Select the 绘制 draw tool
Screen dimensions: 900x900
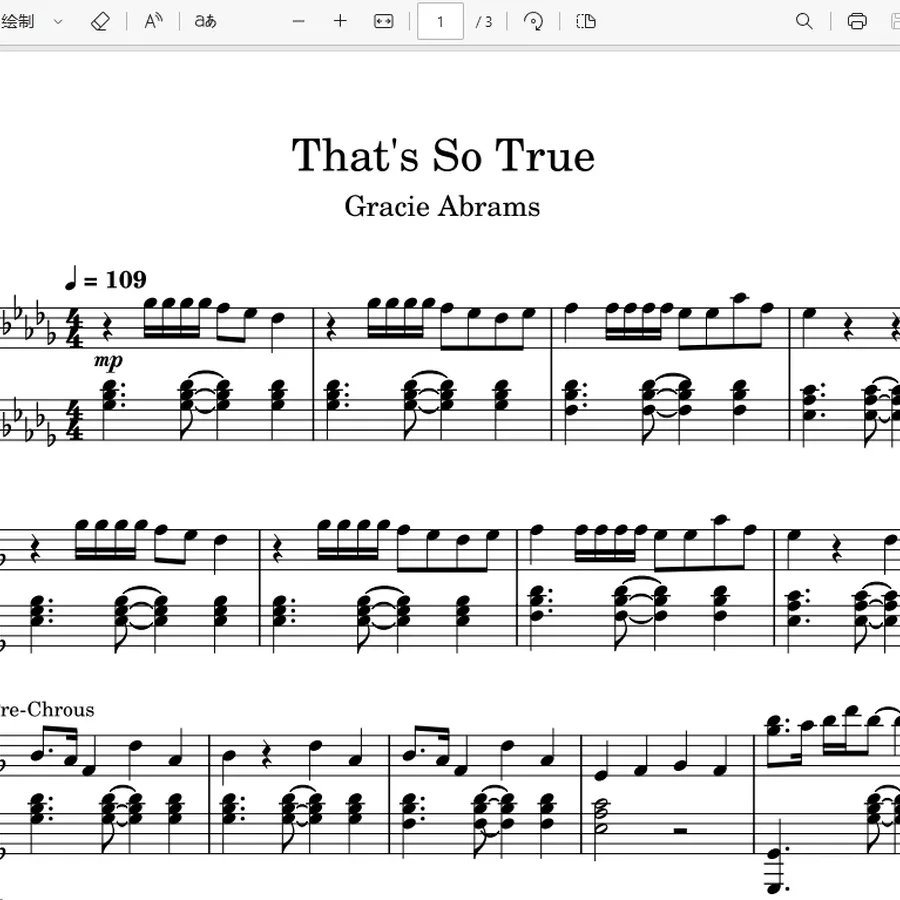click(x=18, y=22)
